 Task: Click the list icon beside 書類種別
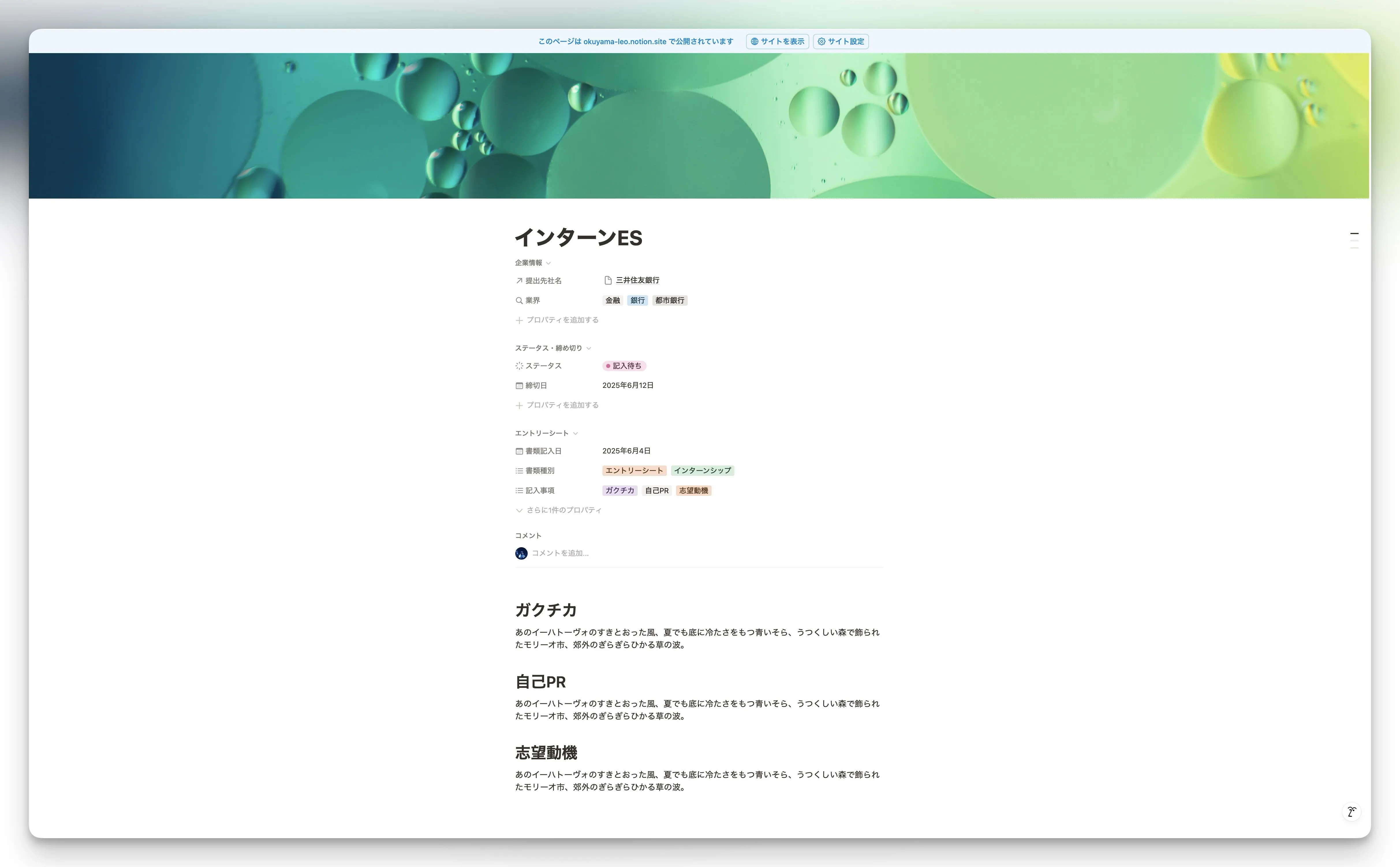pyautogui.click(x=519, y=470)
